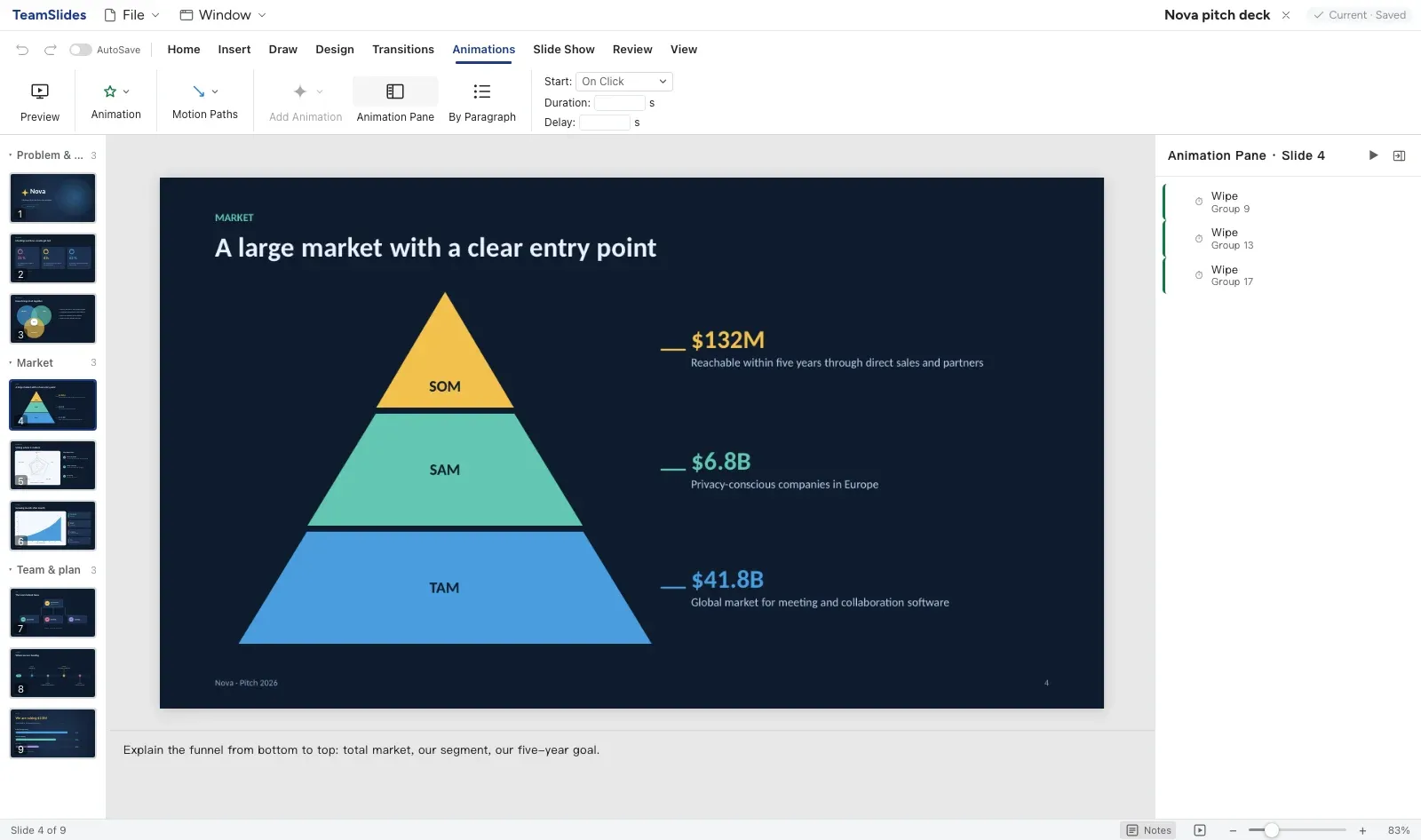Image resolution: width=1421 pixels, height=840 pixels.
Task: Select the Wipe Group 9 animation
Action: 1288,202
